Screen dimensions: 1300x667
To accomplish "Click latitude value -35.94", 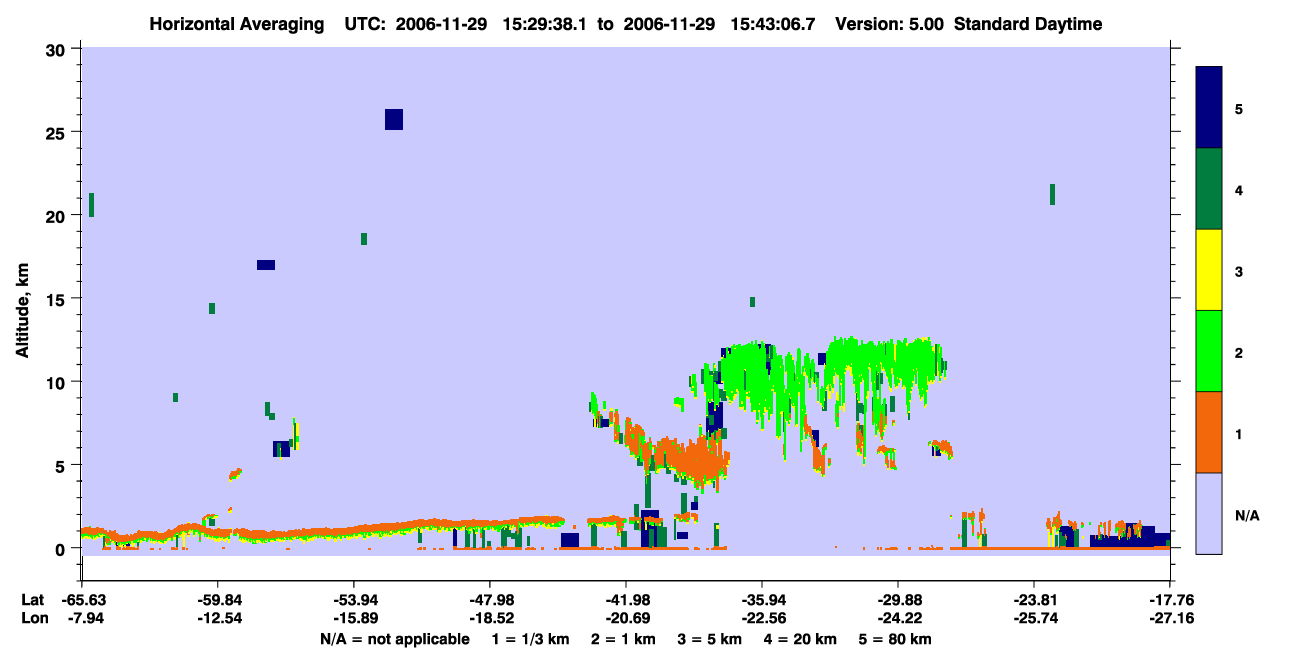I will pyautogui.click(x=761, y=600).
